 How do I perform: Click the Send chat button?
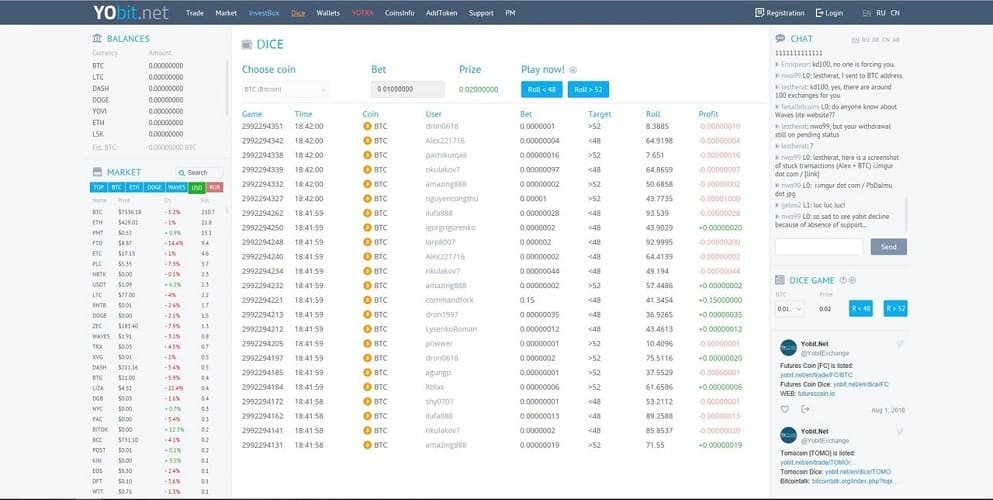[x=889, y=247]
